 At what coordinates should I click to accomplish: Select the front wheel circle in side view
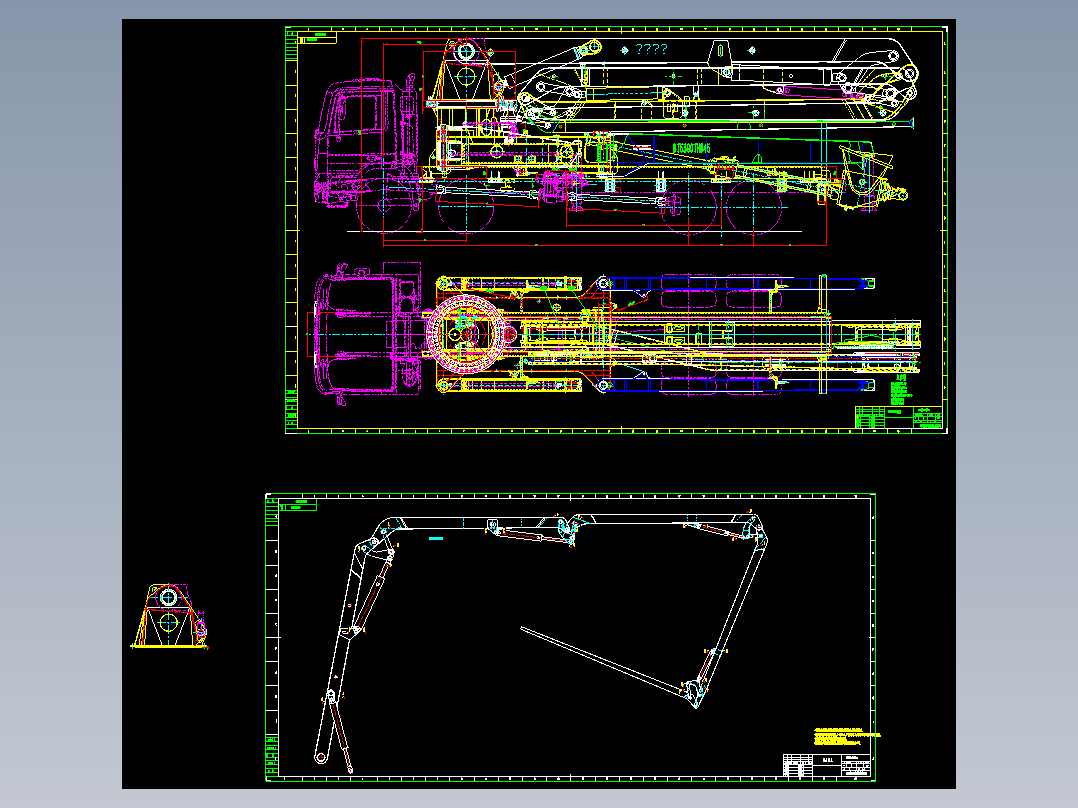384,205
